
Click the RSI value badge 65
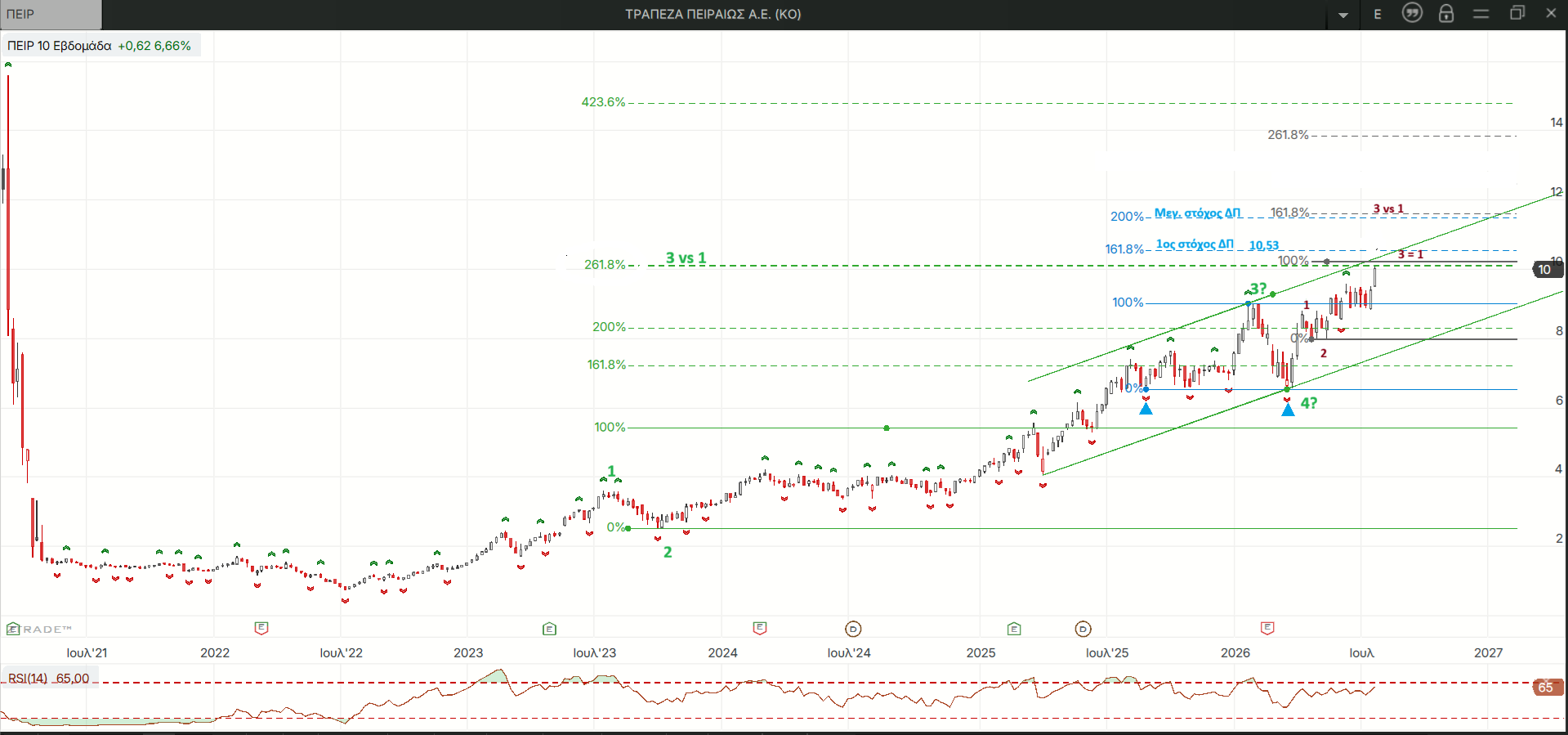point(1546,688)
